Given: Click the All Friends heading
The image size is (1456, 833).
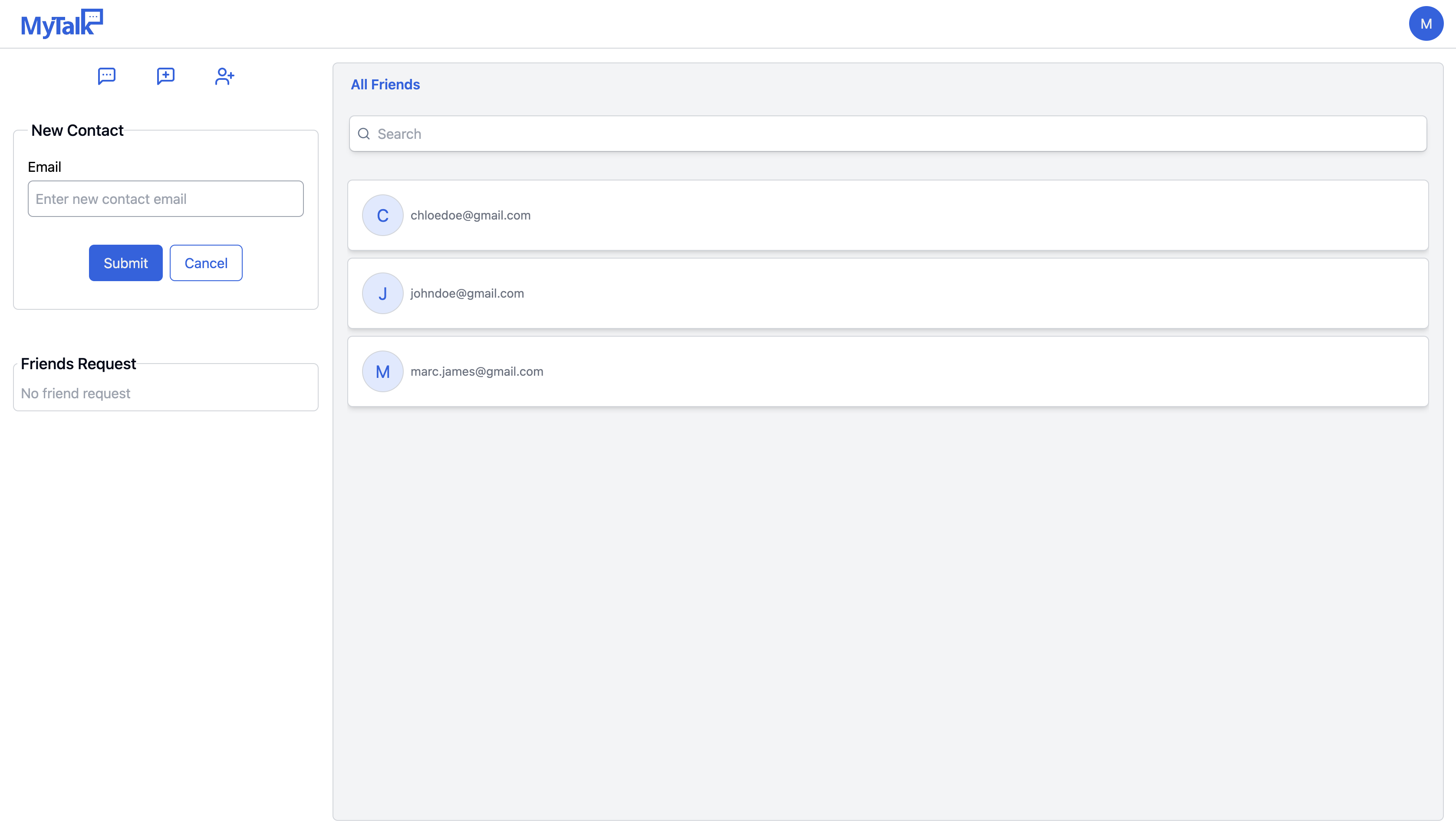Looking at the screenshot, I should 385,85.
